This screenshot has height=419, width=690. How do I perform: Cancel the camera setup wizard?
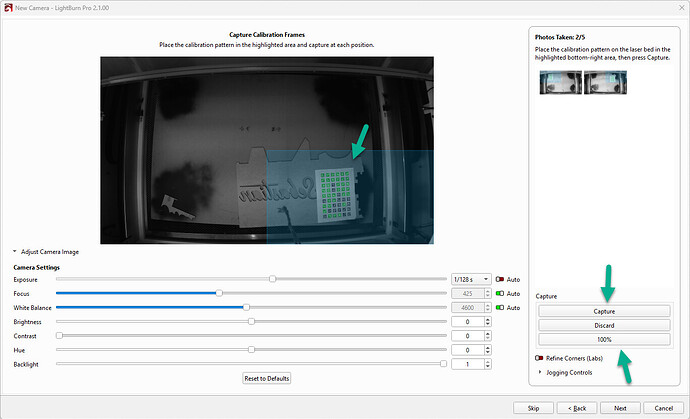[663, 408]
